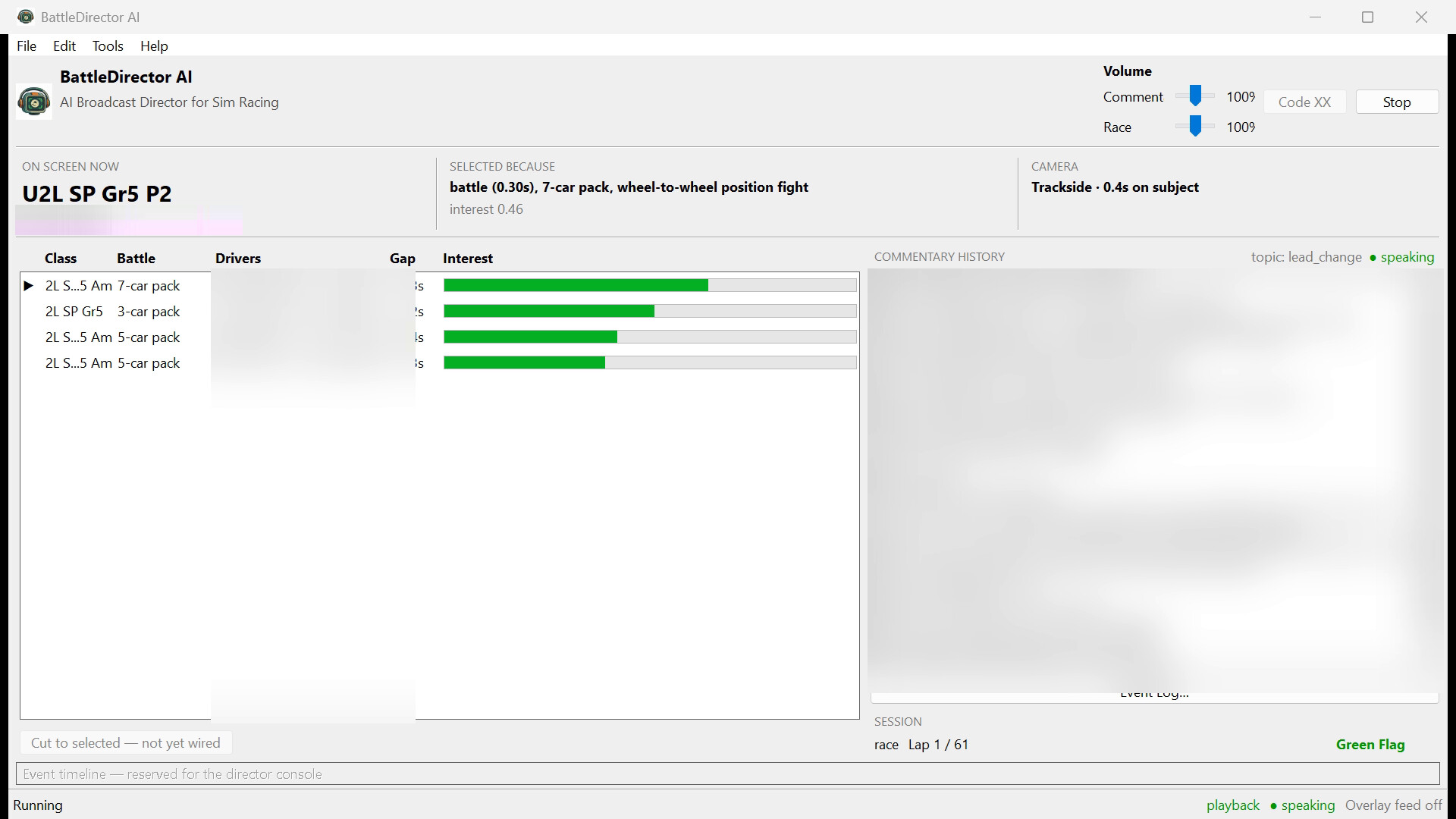
Task: Click 'Trackside · 0.4s on subject' camera text
Action: (1115, 187)
